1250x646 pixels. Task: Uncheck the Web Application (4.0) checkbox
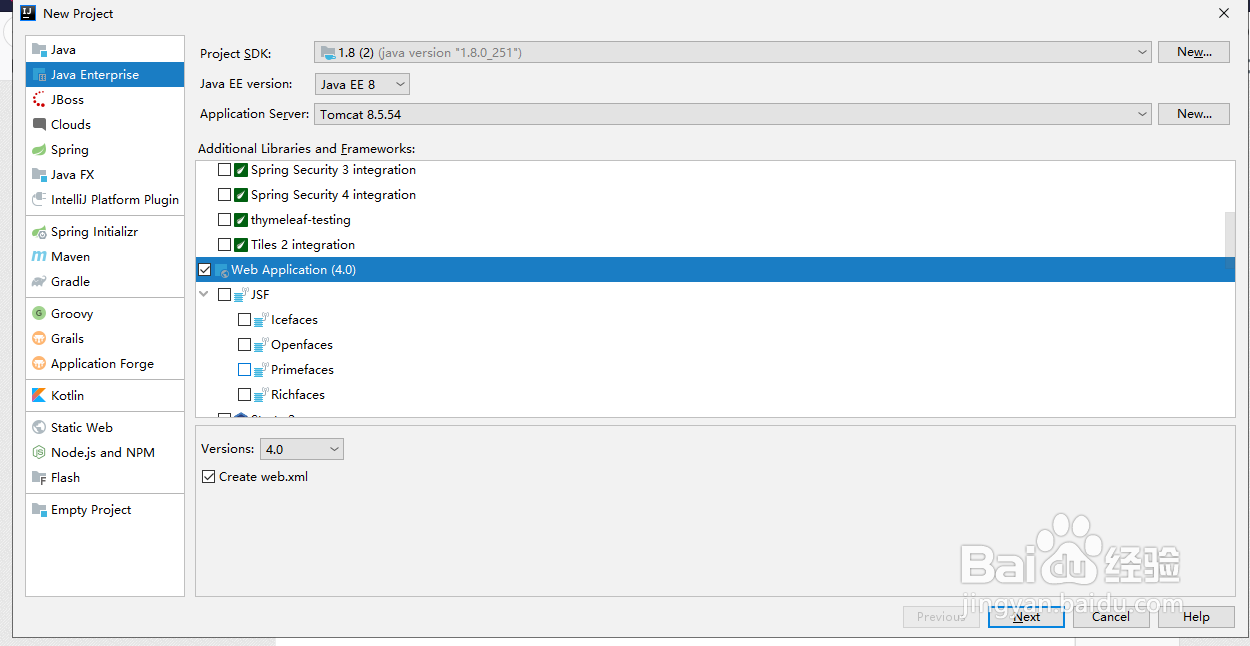point(205,270)
